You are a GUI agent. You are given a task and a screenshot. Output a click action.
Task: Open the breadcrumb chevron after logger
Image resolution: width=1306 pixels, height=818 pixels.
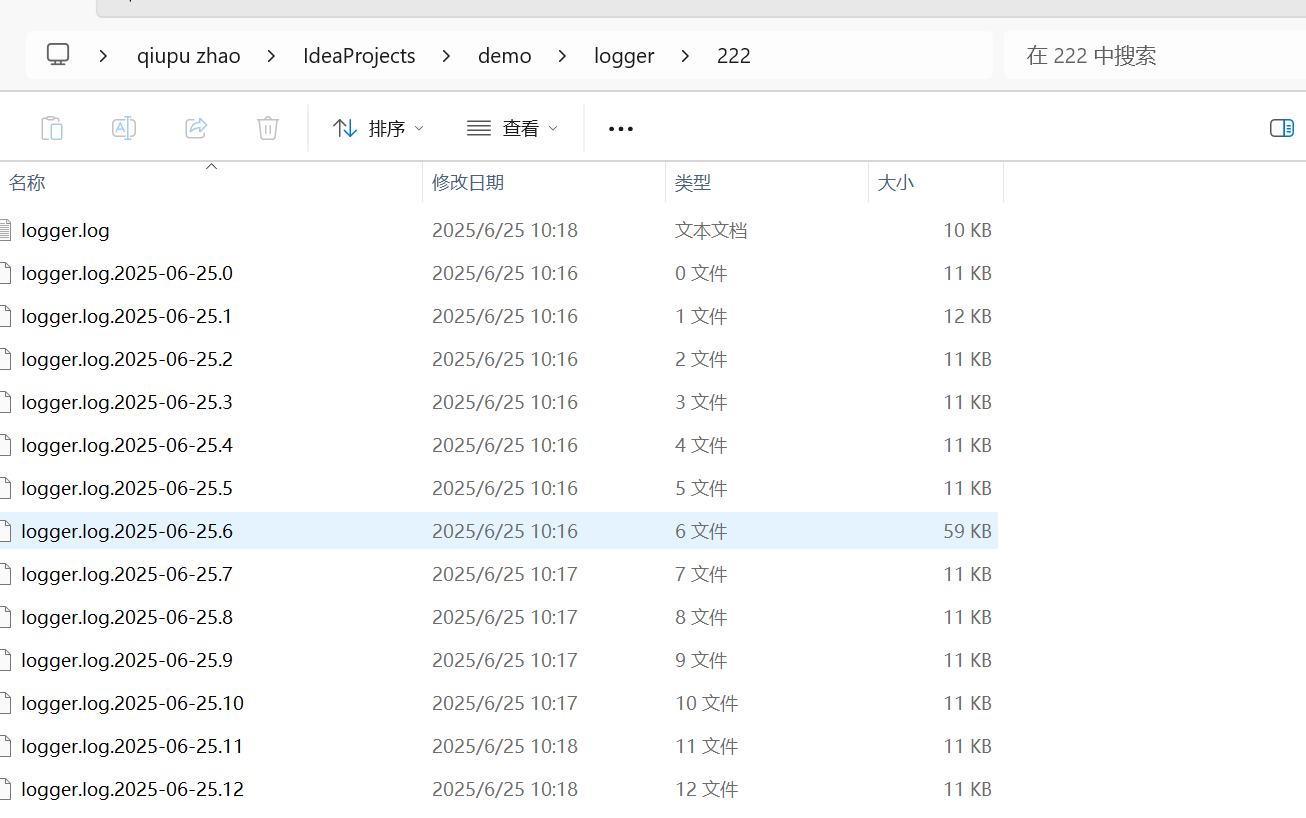point(684,56)
